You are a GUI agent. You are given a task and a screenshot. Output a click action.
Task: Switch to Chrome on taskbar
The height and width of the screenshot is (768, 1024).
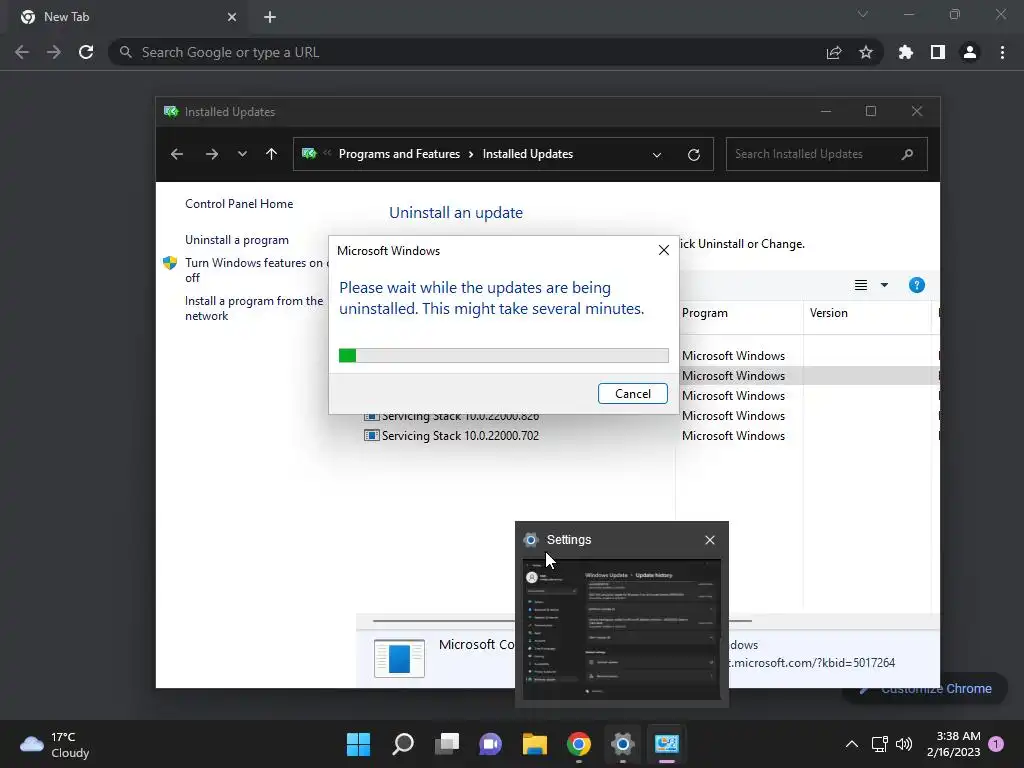(579, 744)
